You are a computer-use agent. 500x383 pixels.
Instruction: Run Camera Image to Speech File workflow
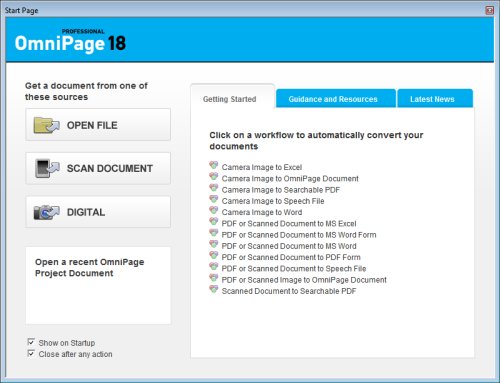(x=273, y=201)
